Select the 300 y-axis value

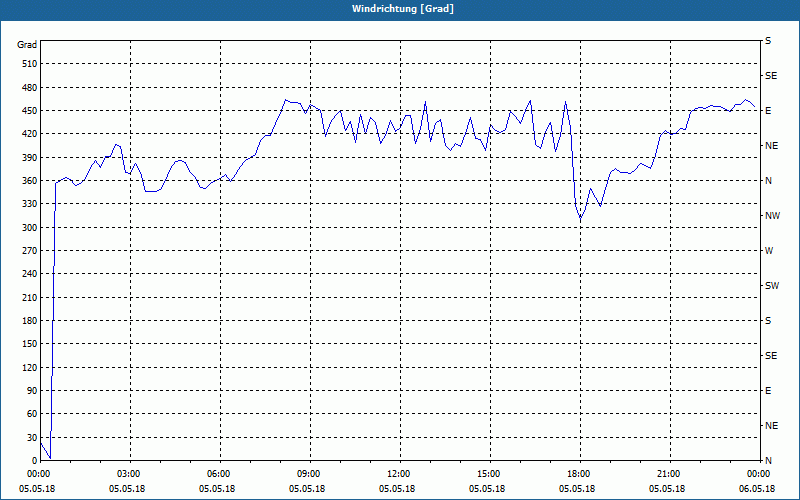tap(30, 228)
